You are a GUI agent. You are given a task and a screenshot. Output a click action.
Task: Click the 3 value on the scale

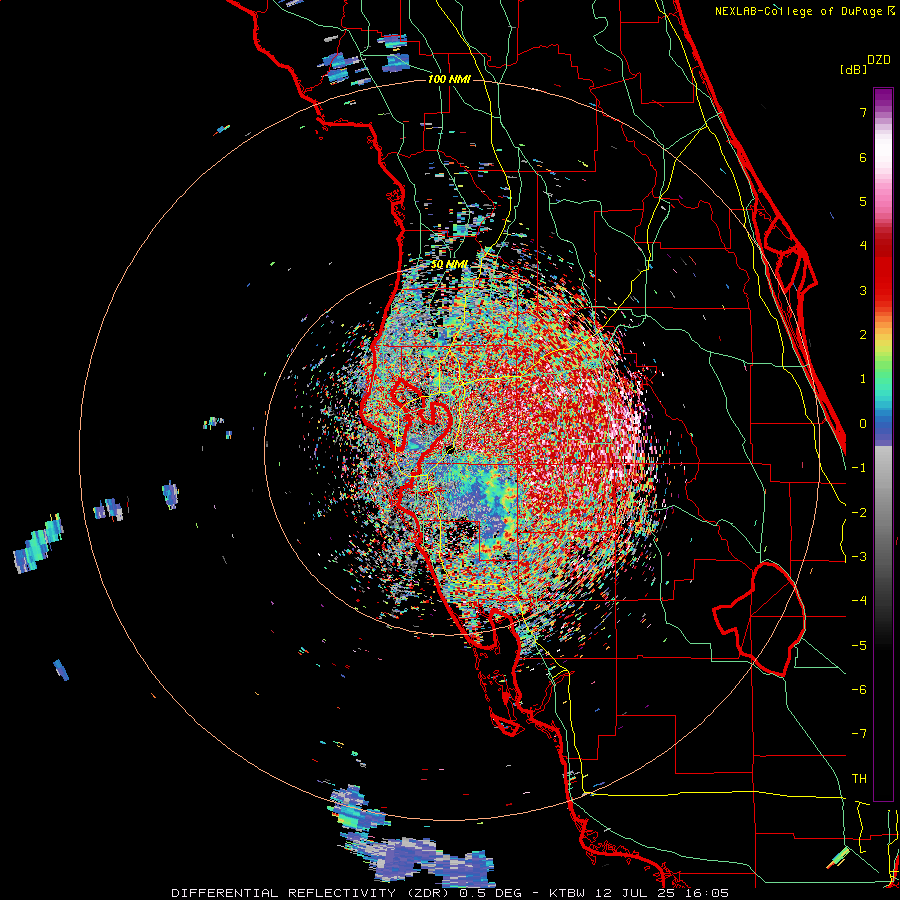[x=863, y=290]
